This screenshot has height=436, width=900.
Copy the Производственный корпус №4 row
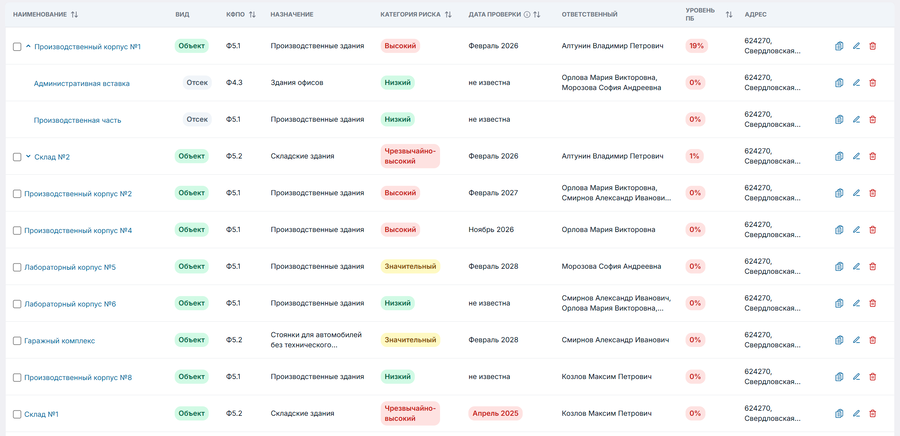[x=840, y=230]
